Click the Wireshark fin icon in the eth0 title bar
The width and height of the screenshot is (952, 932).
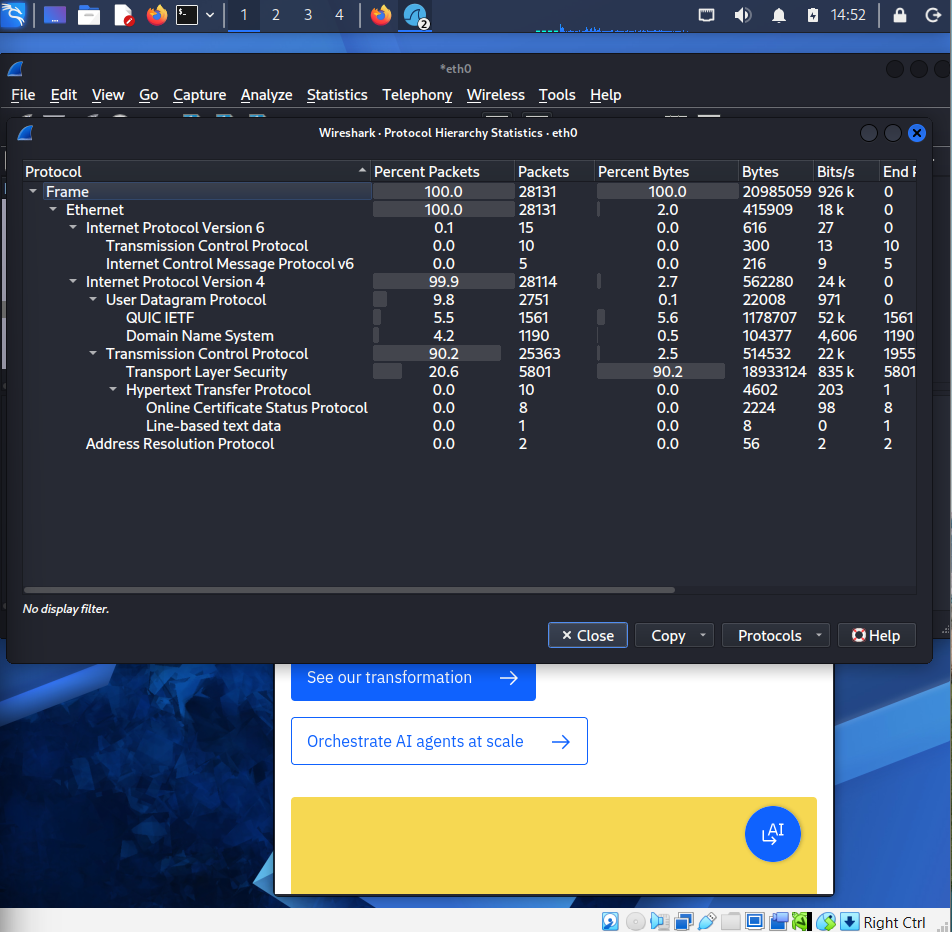15,69
